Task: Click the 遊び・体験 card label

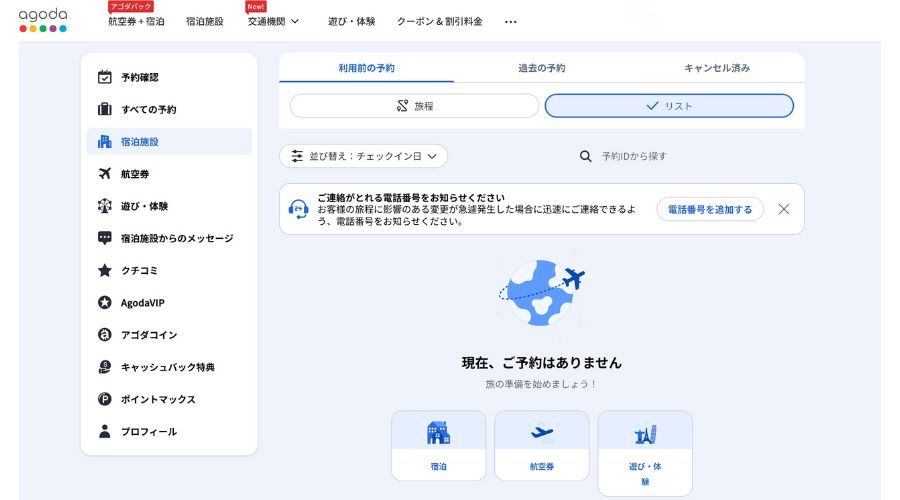Action: pos(645,474)
